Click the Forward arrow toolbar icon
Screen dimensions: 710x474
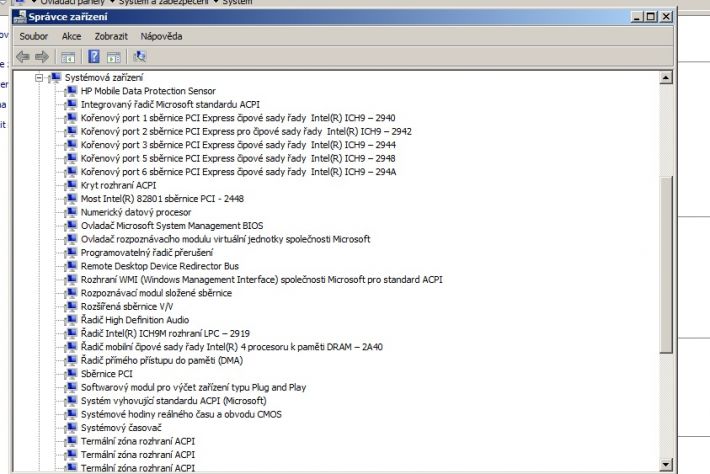pos(42,57)
